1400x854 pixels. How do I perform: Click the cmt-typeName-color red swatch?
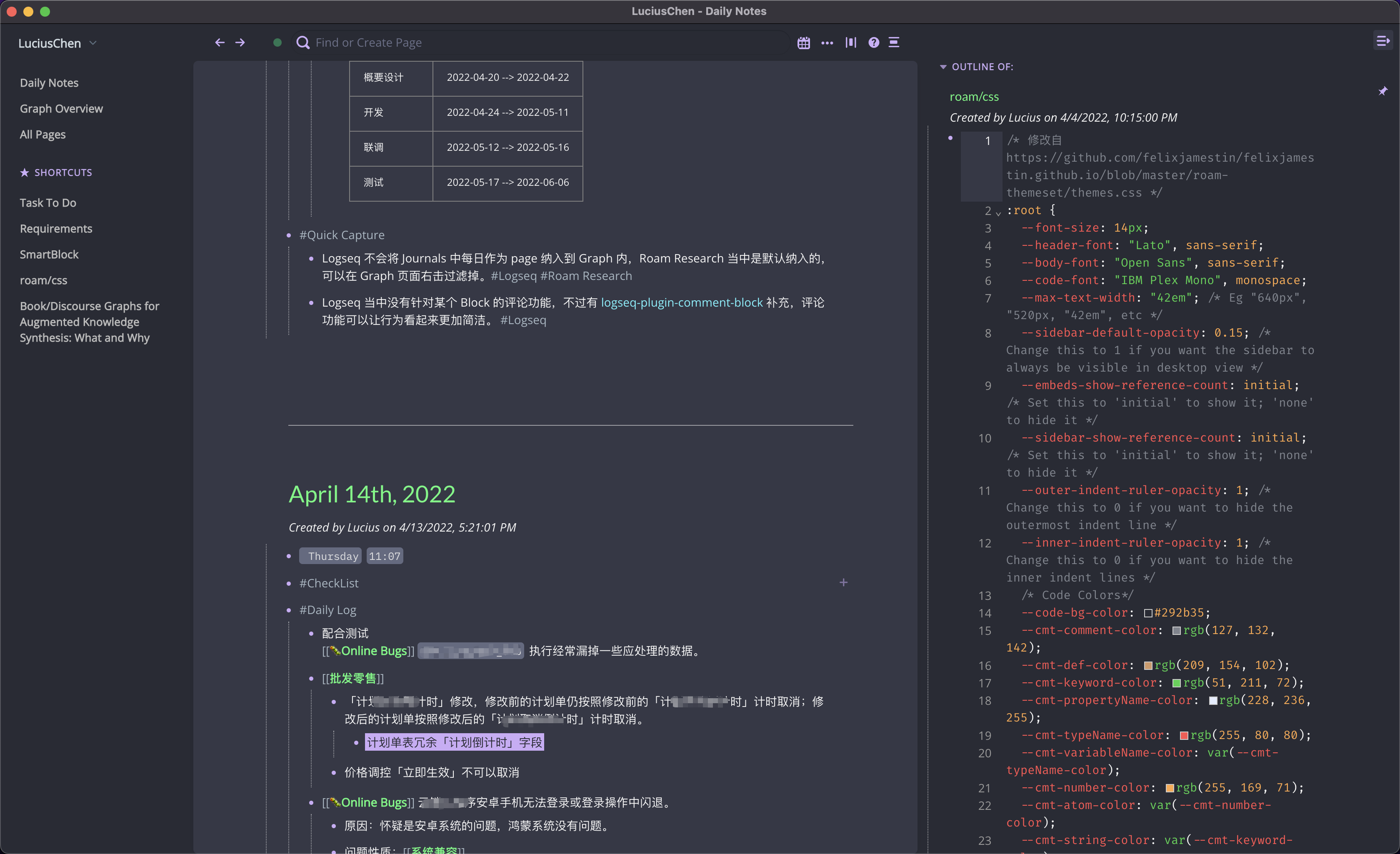(x=1184, y=736)
